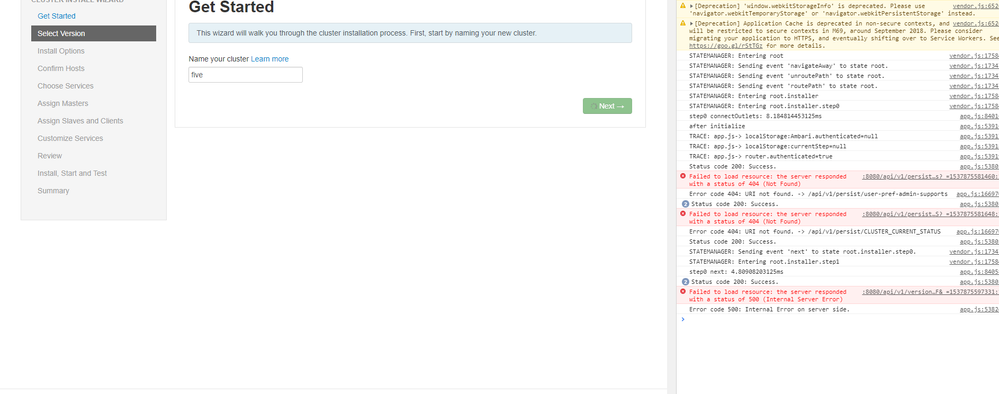The height and width of the screenshot is (394, 999).
Task: Open persist URL link of first 404 error
Action: pos(930,176)
